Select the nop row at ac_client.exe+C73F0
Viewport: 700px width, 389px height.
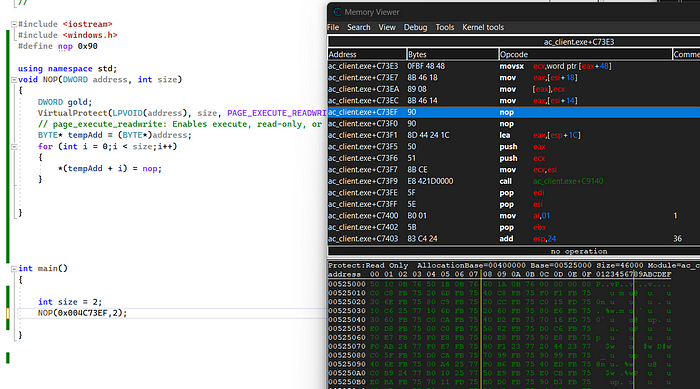(x=514, y=124)
